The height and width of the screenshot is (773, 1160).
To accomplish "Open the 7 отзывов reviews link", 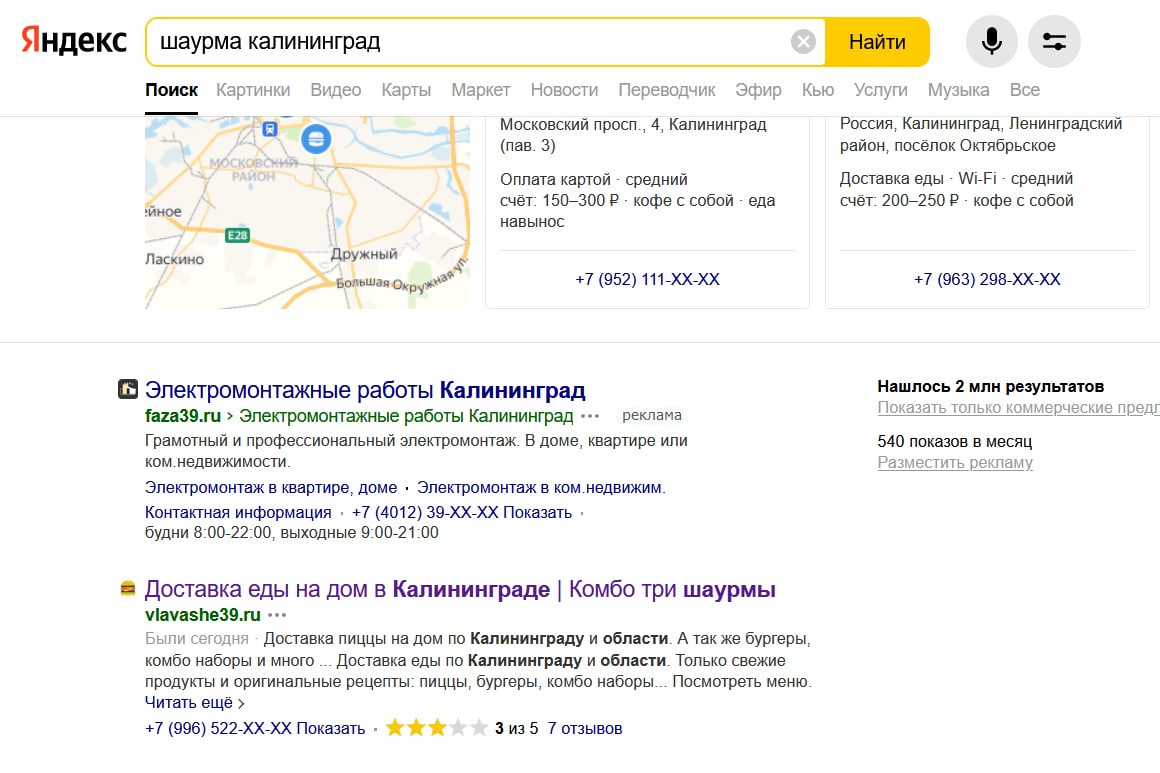I will [x=584, y=729].
